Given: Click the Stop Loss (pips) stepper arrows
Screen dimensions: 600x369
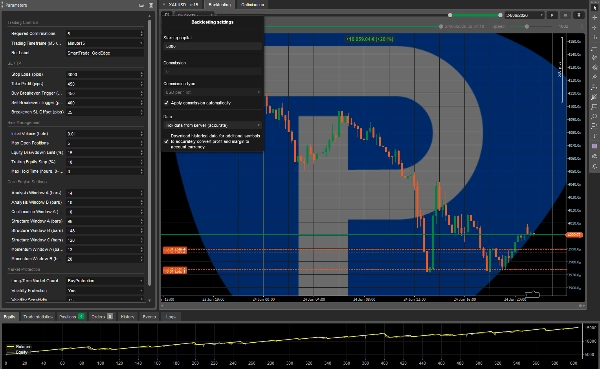Looking at the screenshot, I should (x=142, y=74).
